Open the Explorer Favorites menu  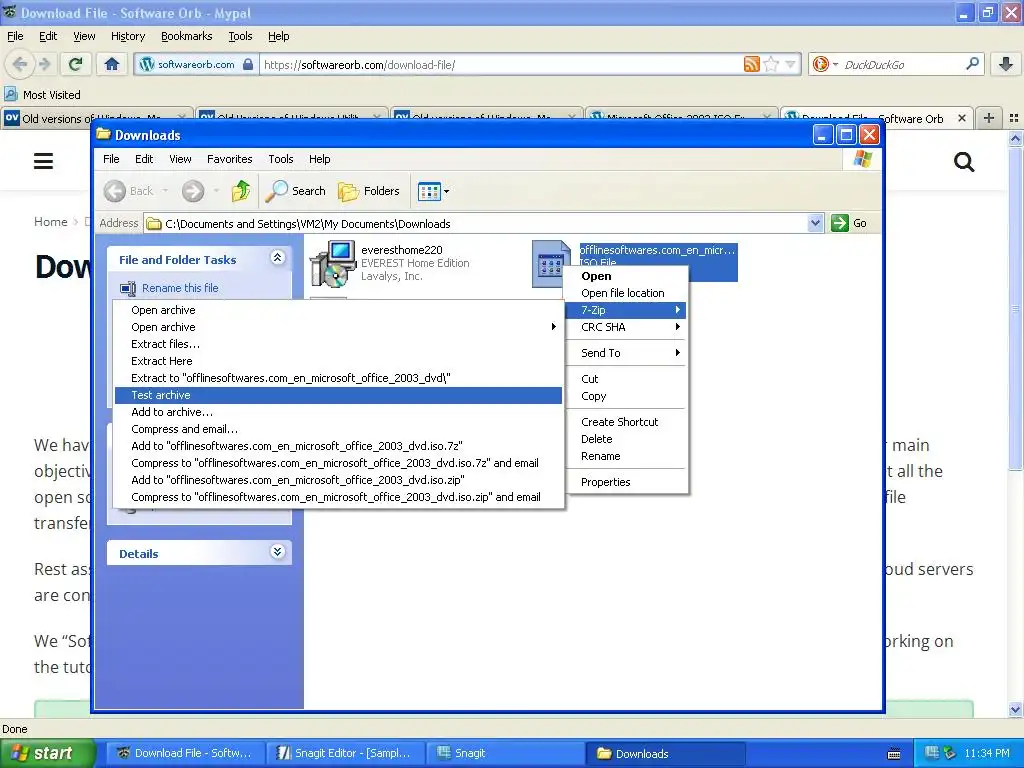click(229, 159)
